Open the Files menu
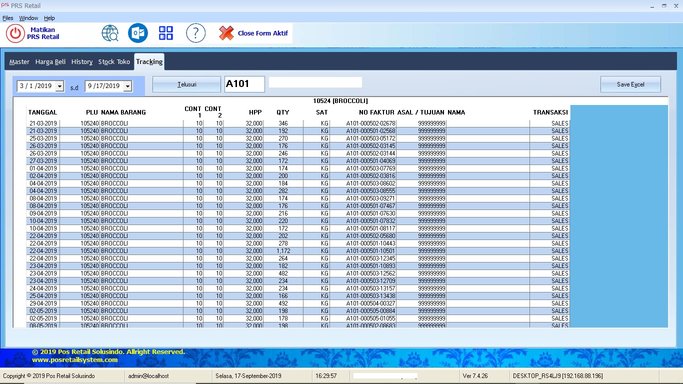Screen dimensions: 683x384 [x=8, y=18]
